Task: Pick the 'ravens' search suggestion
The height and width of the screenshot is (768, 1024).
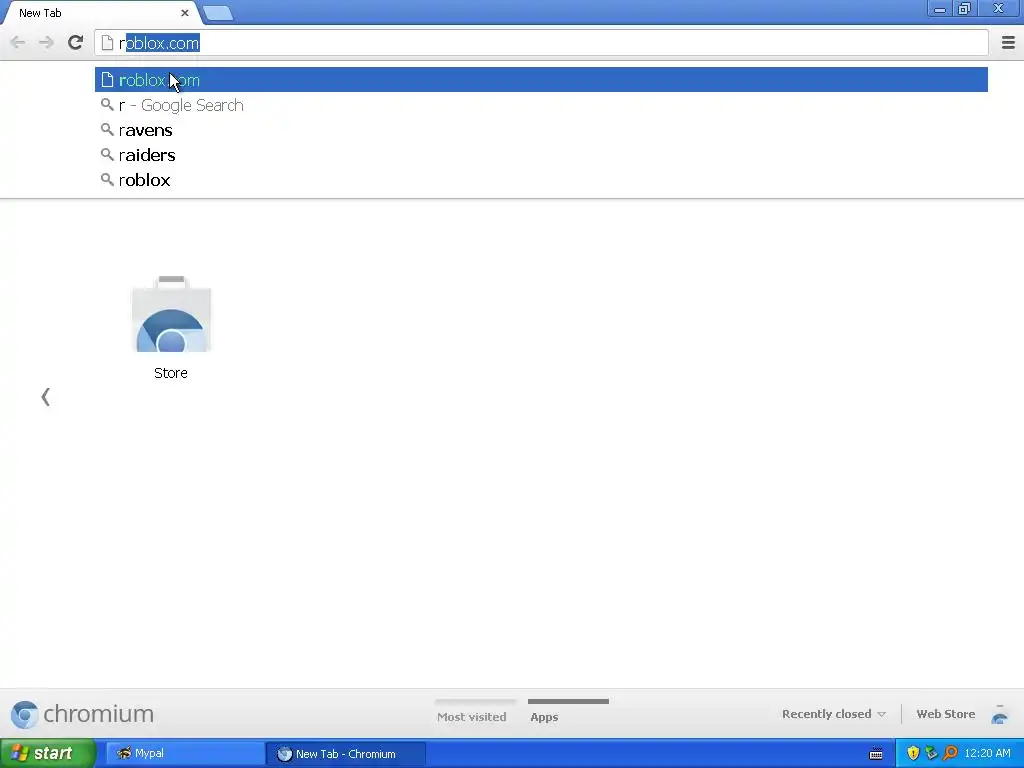Action: [541, 130]
